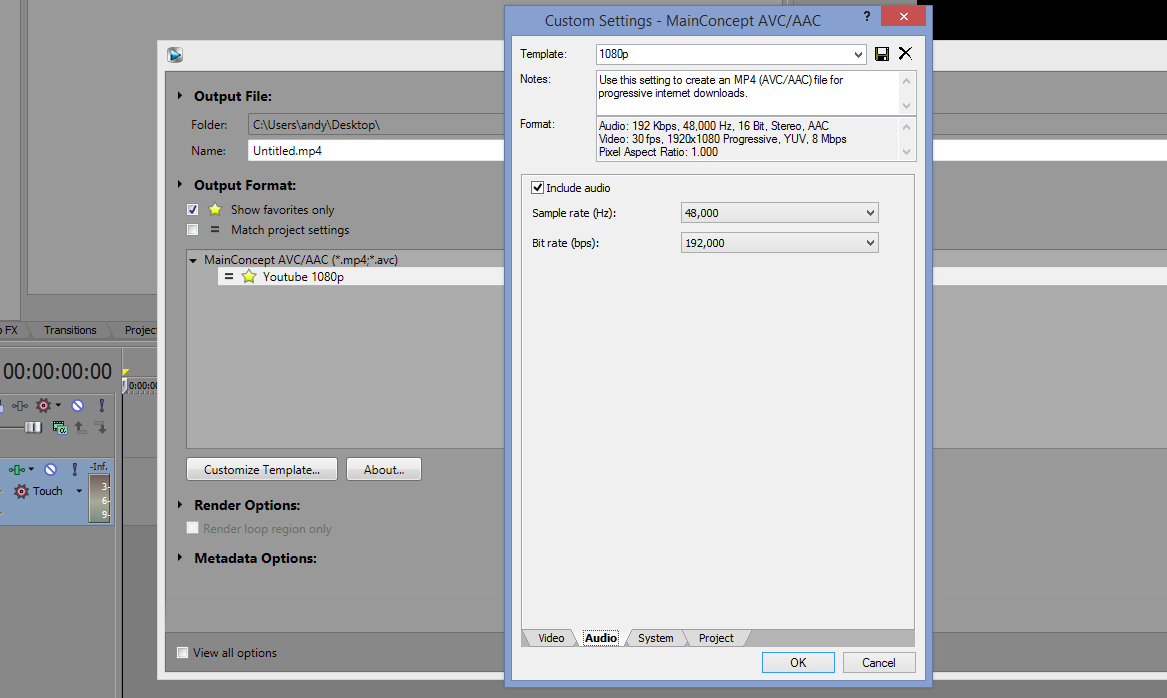1167x698 pixels.
Task: Click the yellow star beside Youtube 1080p
Action: pyautogui.click(x=249, y=277)
